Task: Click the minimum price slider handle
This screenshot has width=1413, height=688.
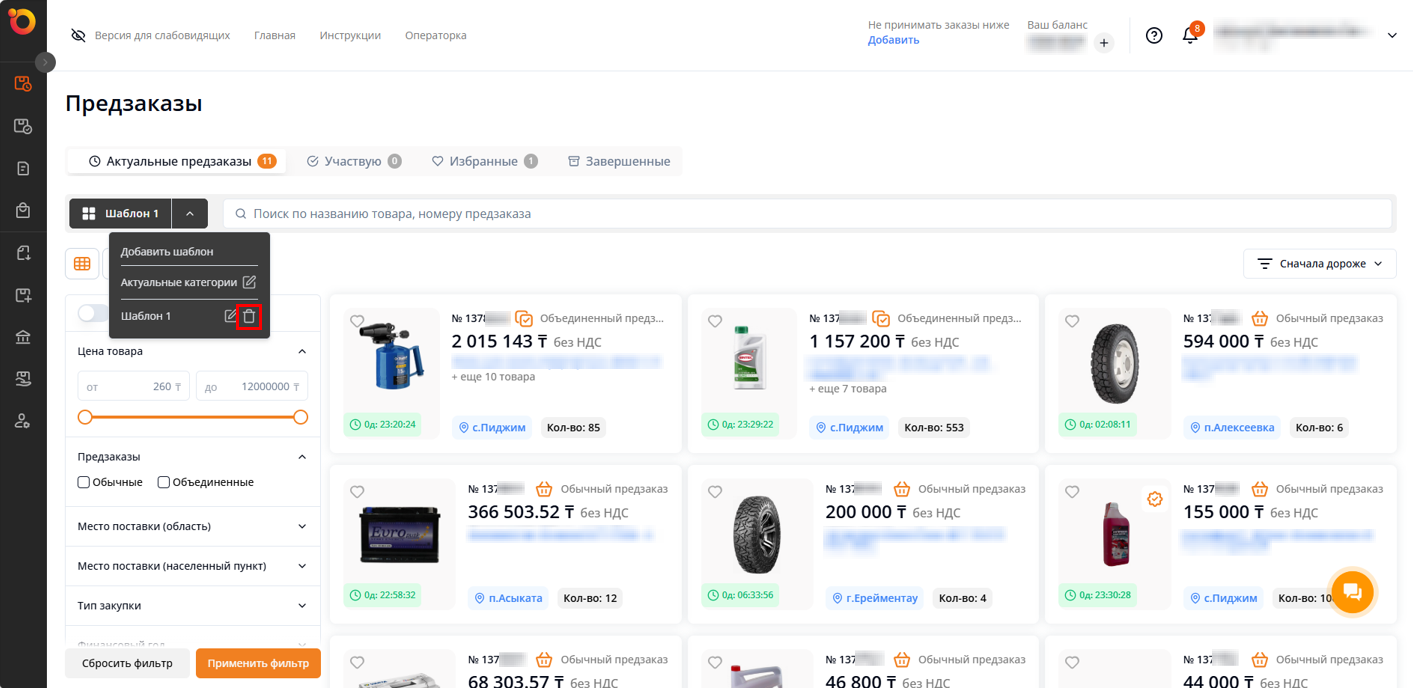Action: tap(85, 417)
